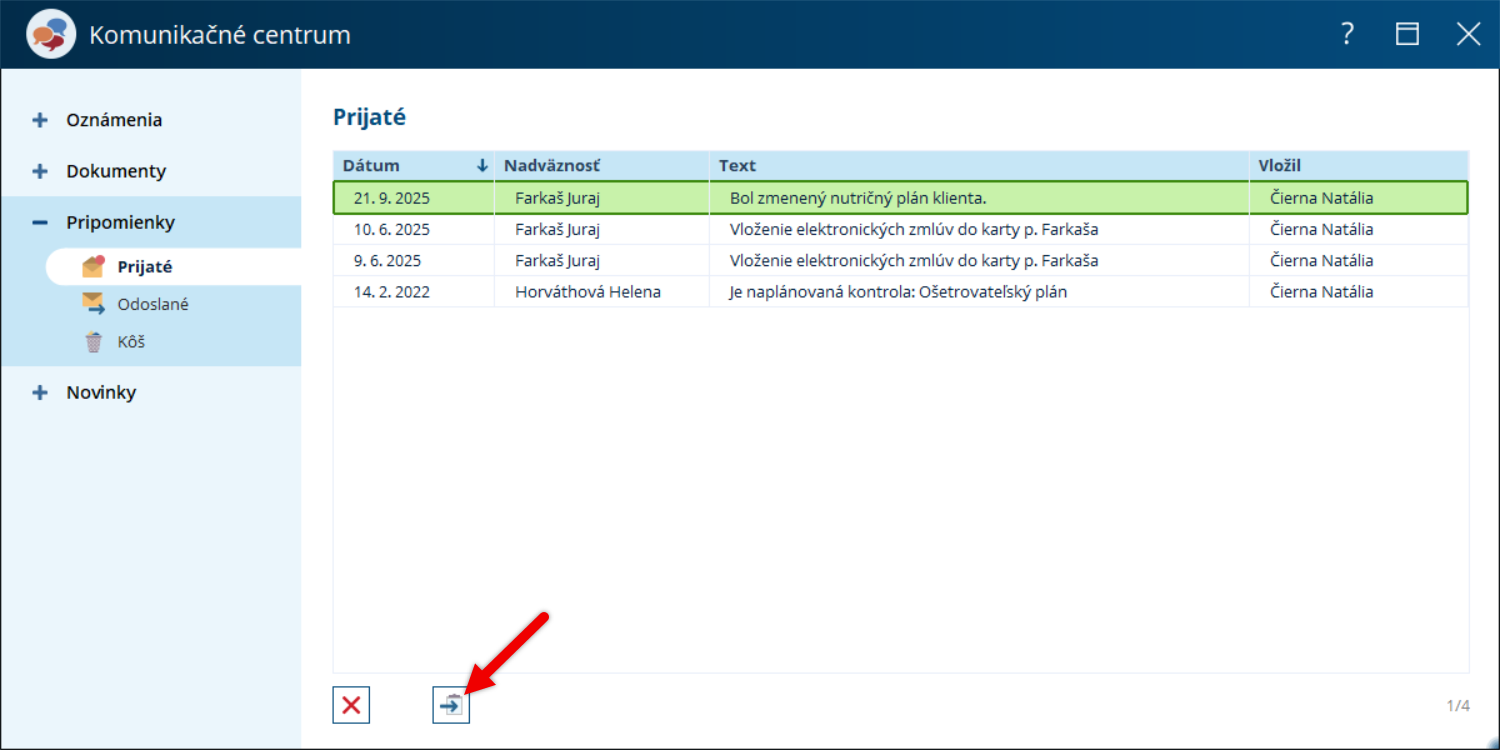The height and width of the screenshot is (750, 1500).
Task: Maximize the Komunikačné centrum window
Action: click(1407, 34)
